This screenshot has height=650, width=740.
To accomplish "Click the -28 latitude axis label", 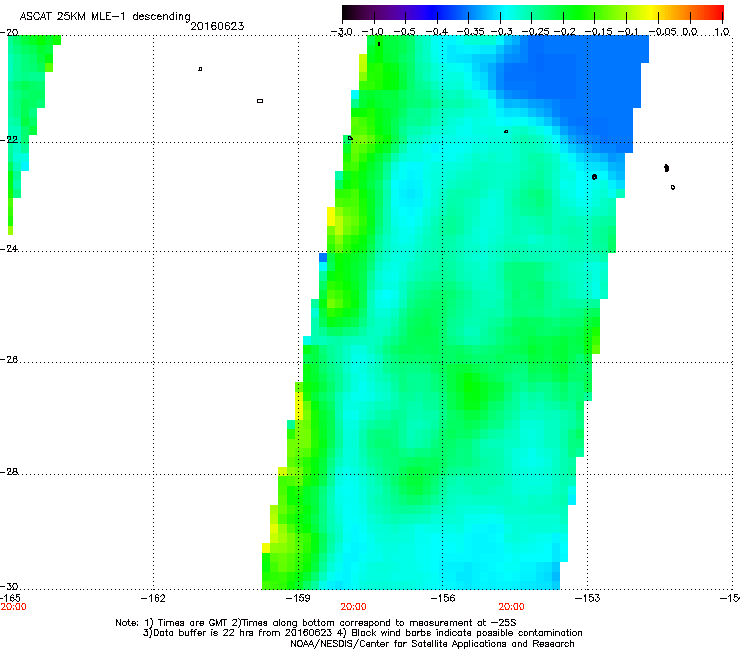I will pos(9,472).
